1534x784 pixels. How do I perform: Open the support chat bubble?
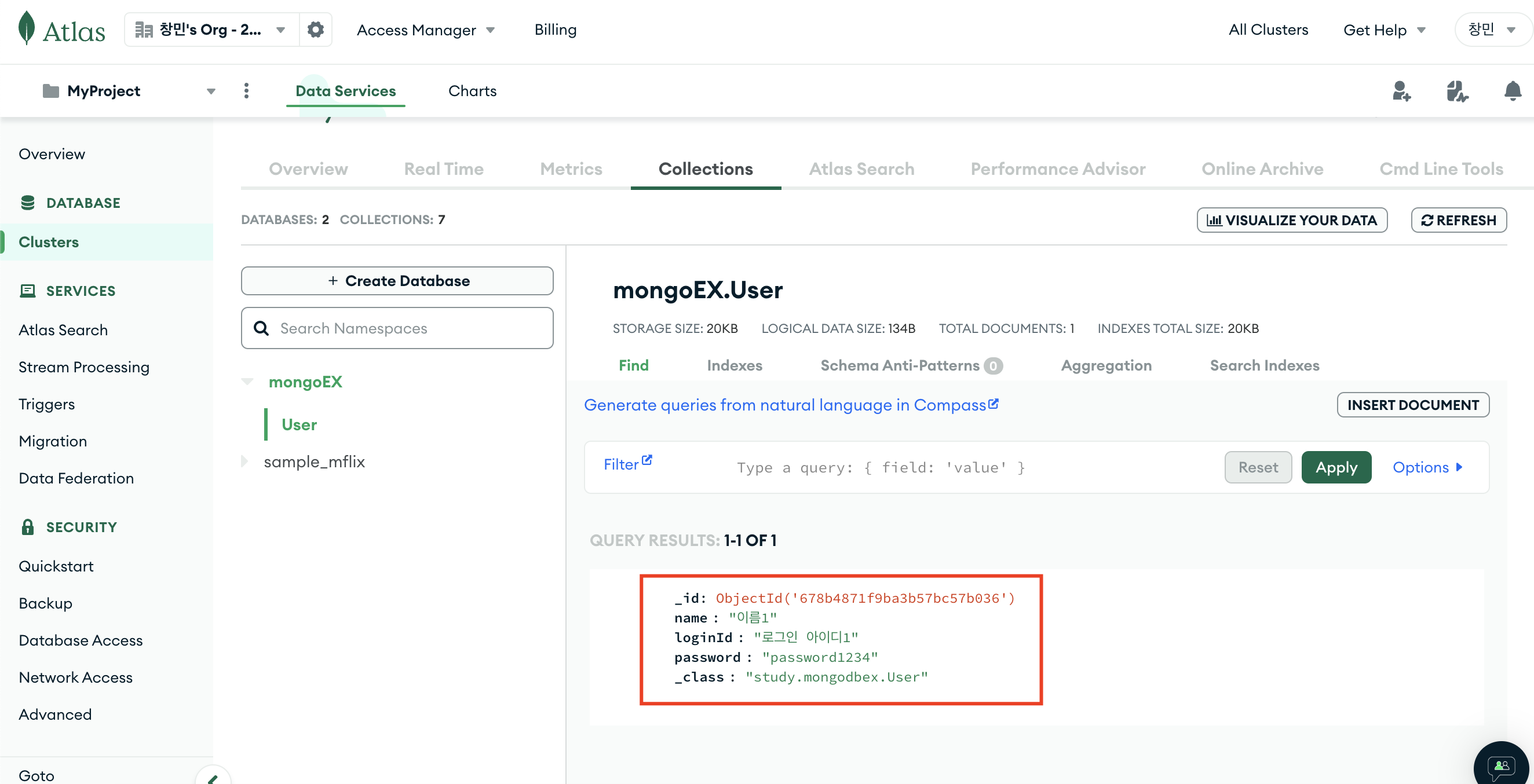1501,766
